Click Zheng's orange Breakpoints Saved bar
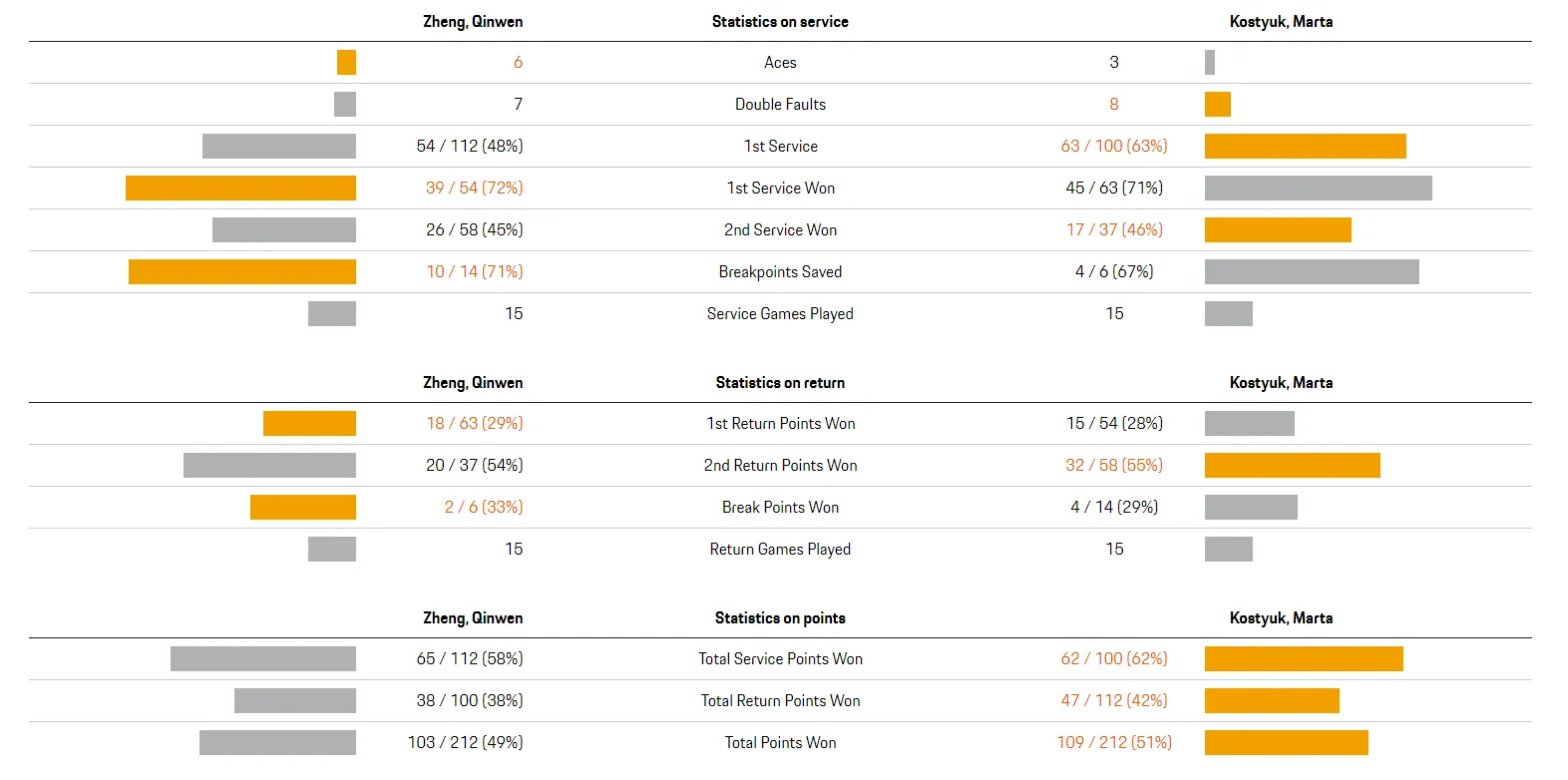Screen dimensions: 1568x780 [x=242, y=271]
